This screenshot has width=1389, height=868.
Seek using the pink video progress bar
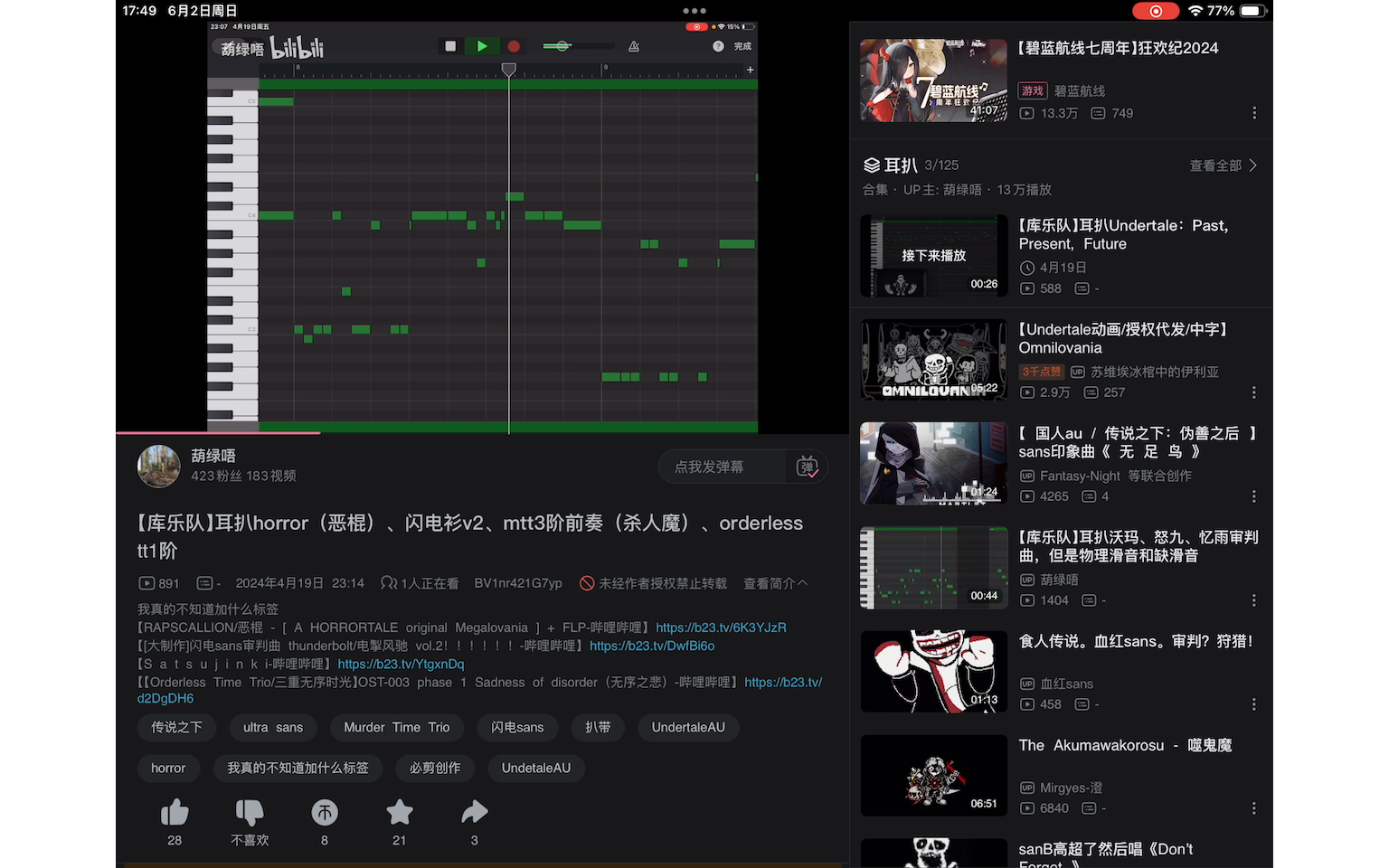[482, 433]
